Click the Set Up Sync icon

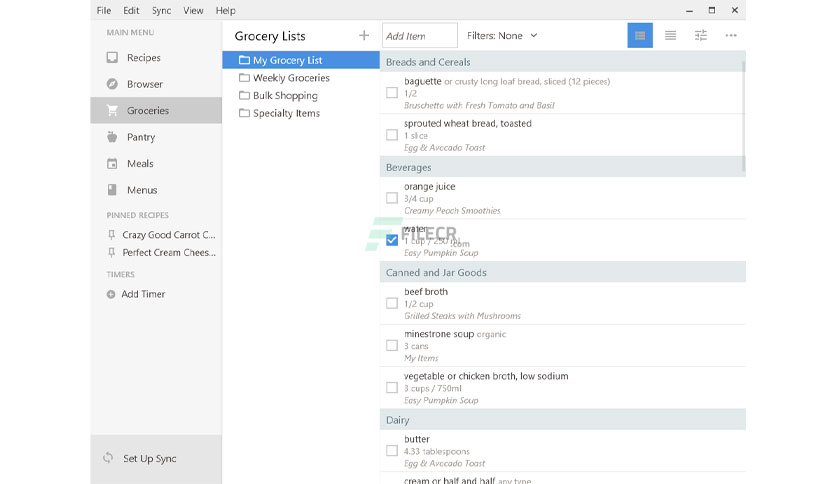108,458
